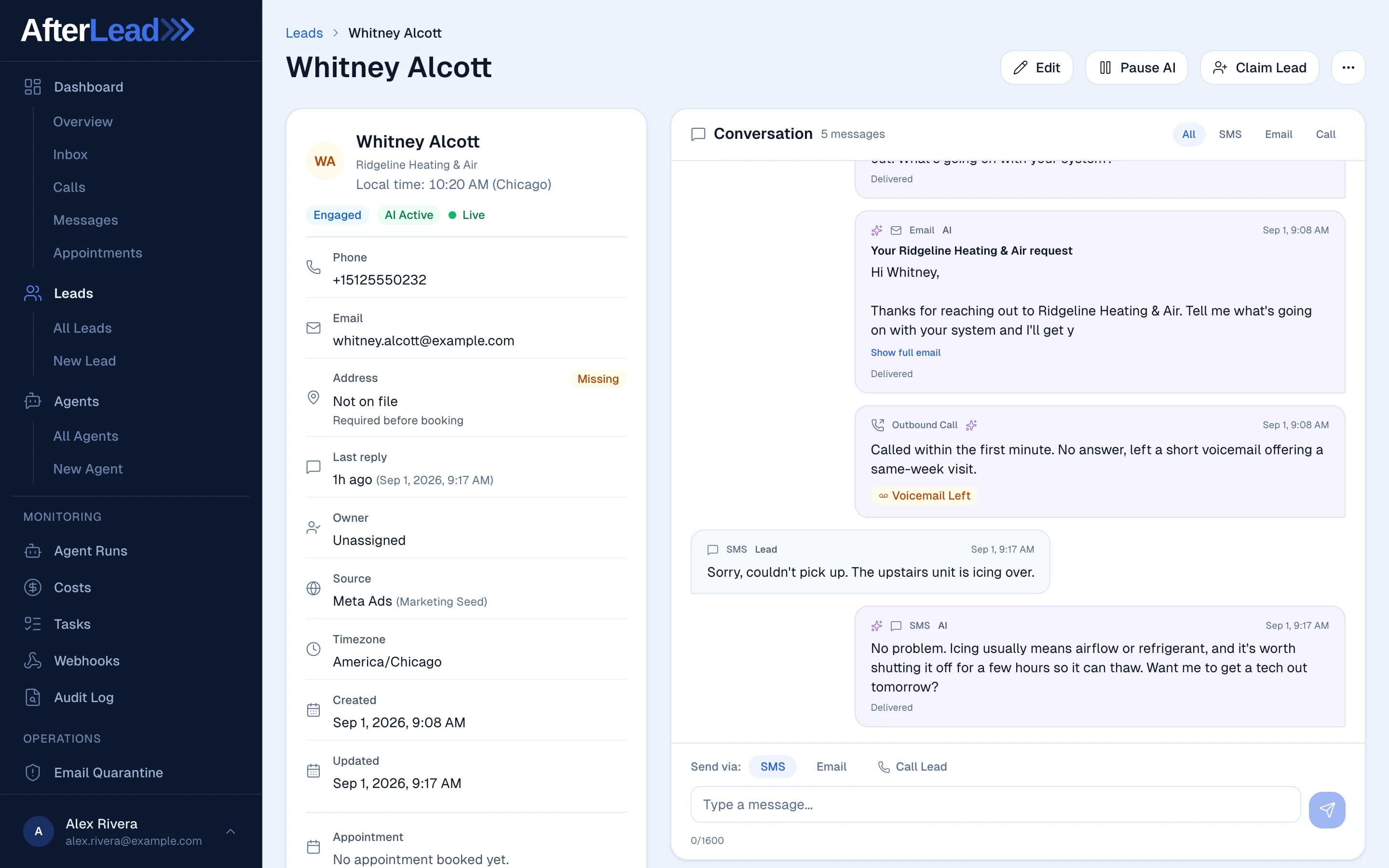This screenshot has height=868, width=1389.
Task: Click the Costs dollar icon
Action: coord(33,587)
